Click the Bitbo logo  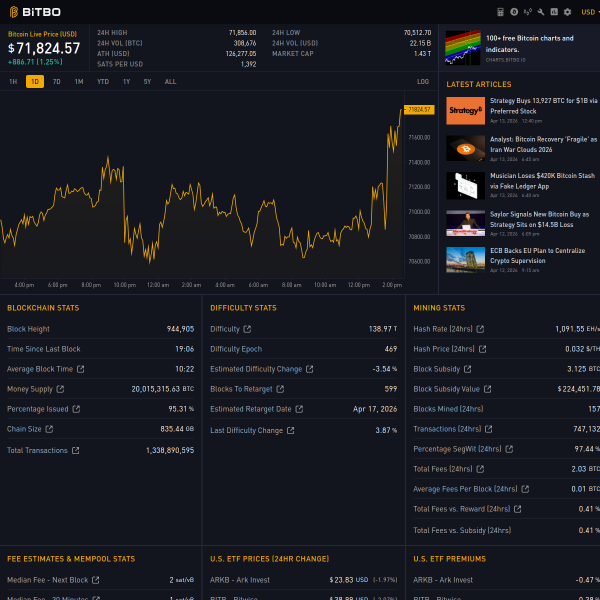click(35, 12)
